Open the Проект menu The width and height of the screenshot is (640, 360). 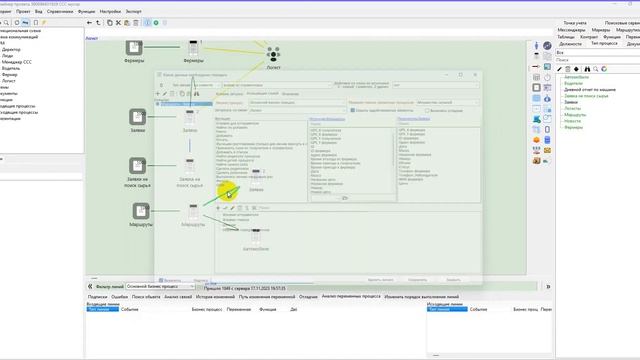(x=23, y=11)
